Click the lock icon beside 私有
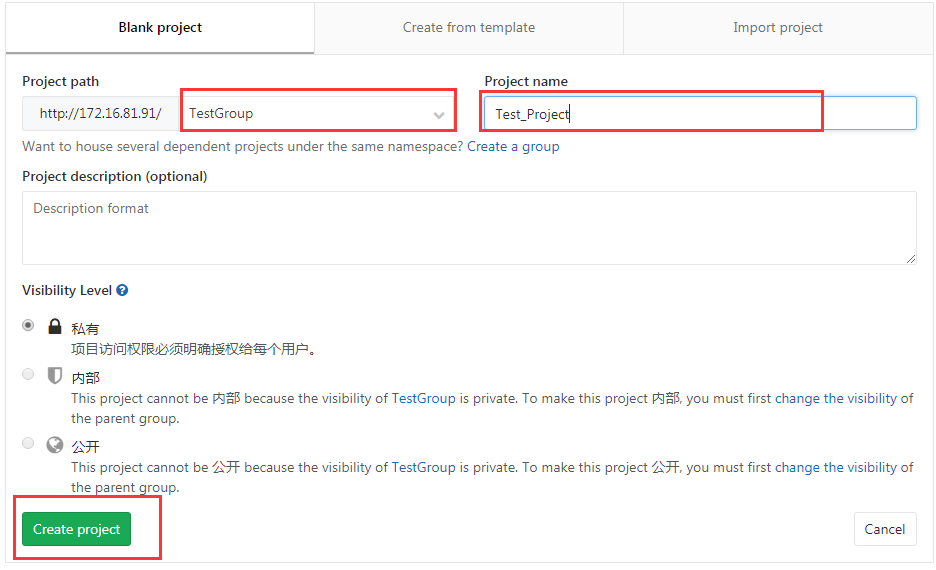This screenshot has height=570, width=936. (55, 326)
